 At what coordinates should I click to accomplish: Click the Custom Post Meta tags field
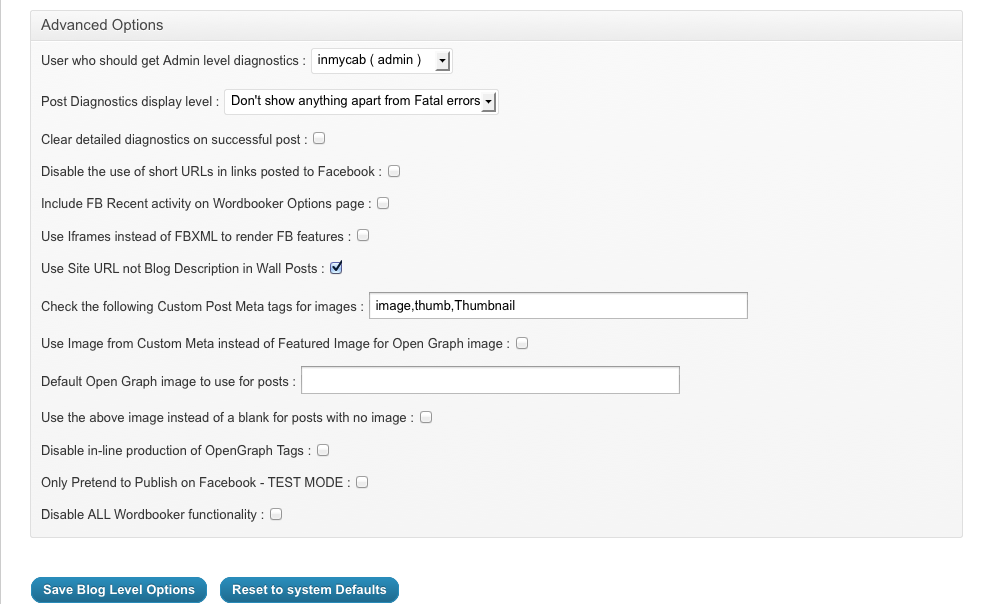558,306
